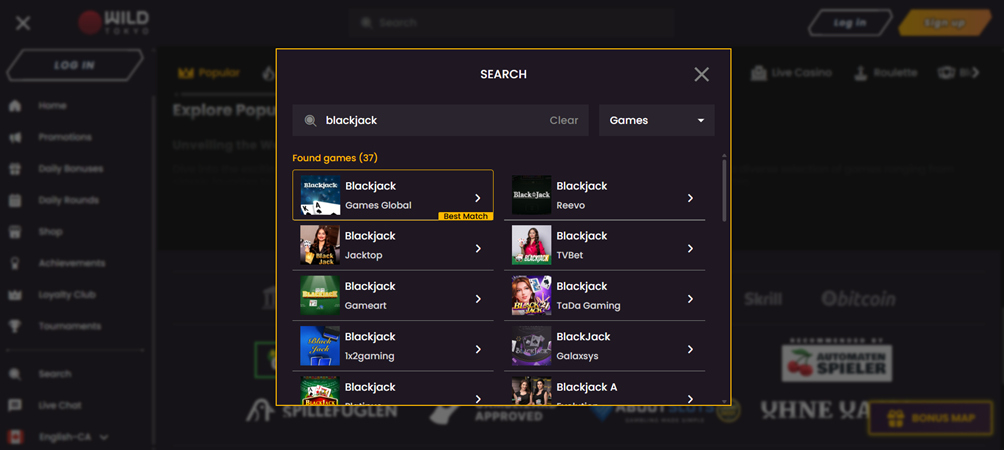
Task: Expand chevron for TaDa Gaming Blackjack
Action: pyautogui.click(x=690, y=299)
